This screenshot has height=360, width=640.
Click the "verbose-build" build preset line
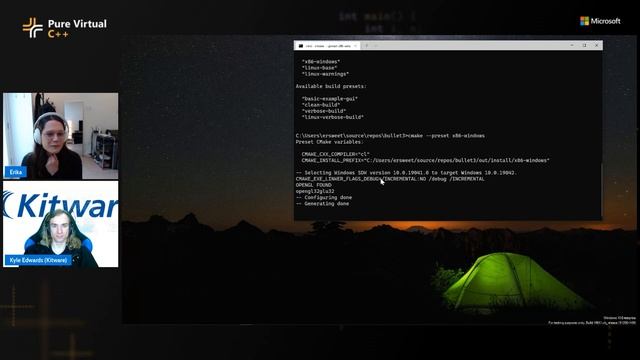point(324,111)
